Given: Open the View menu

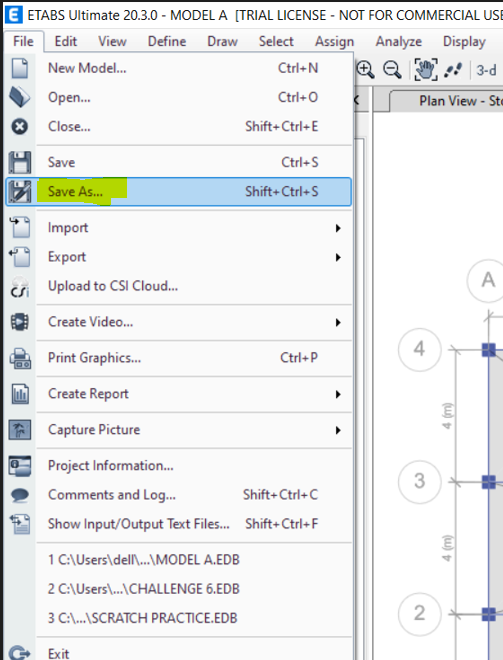Looking at the screenshot, I should tap(112, 41).
